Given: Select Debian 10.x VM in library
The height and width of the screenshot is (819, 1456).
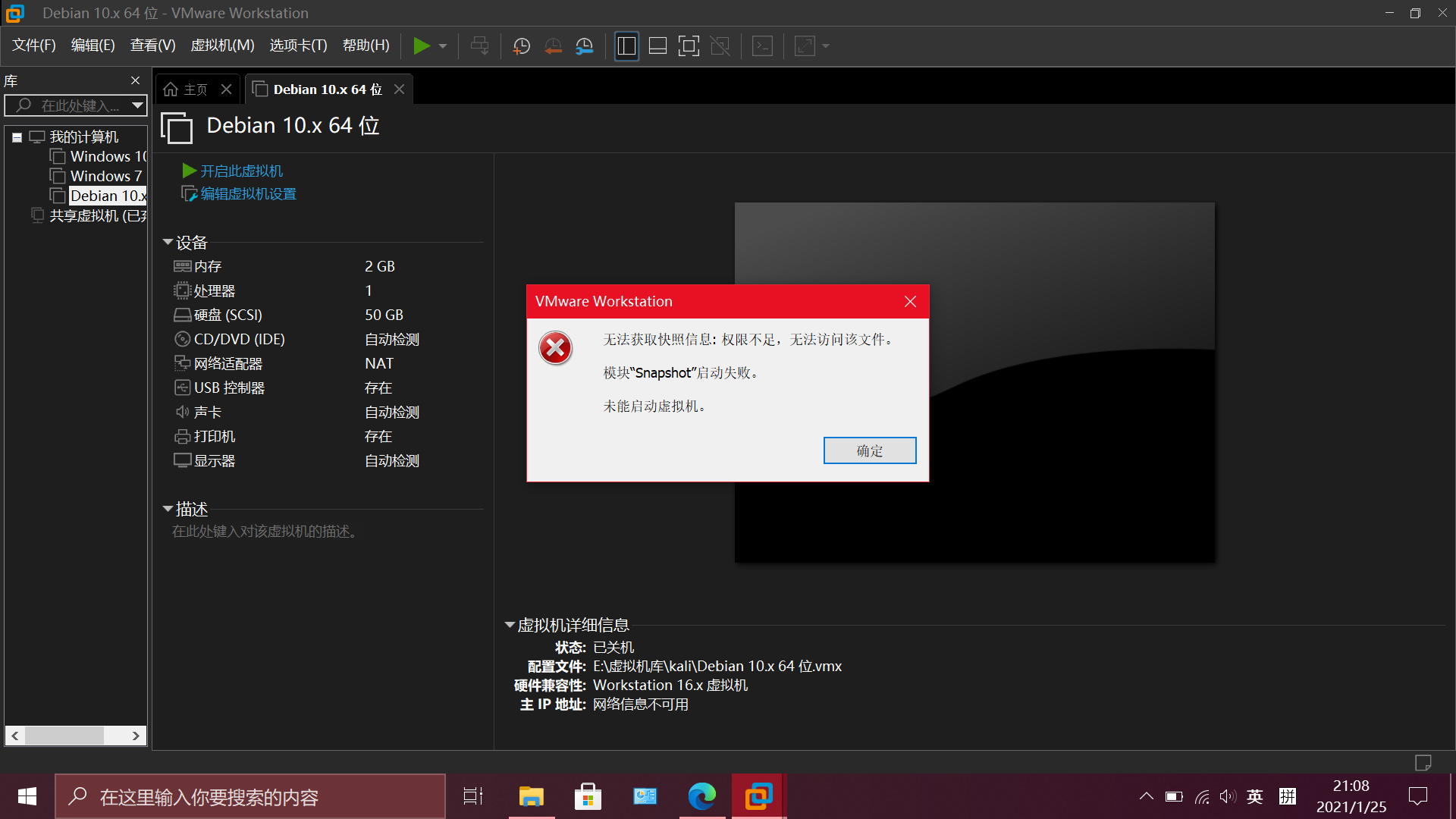Looking at the screenshot, I should pos(99,196).
